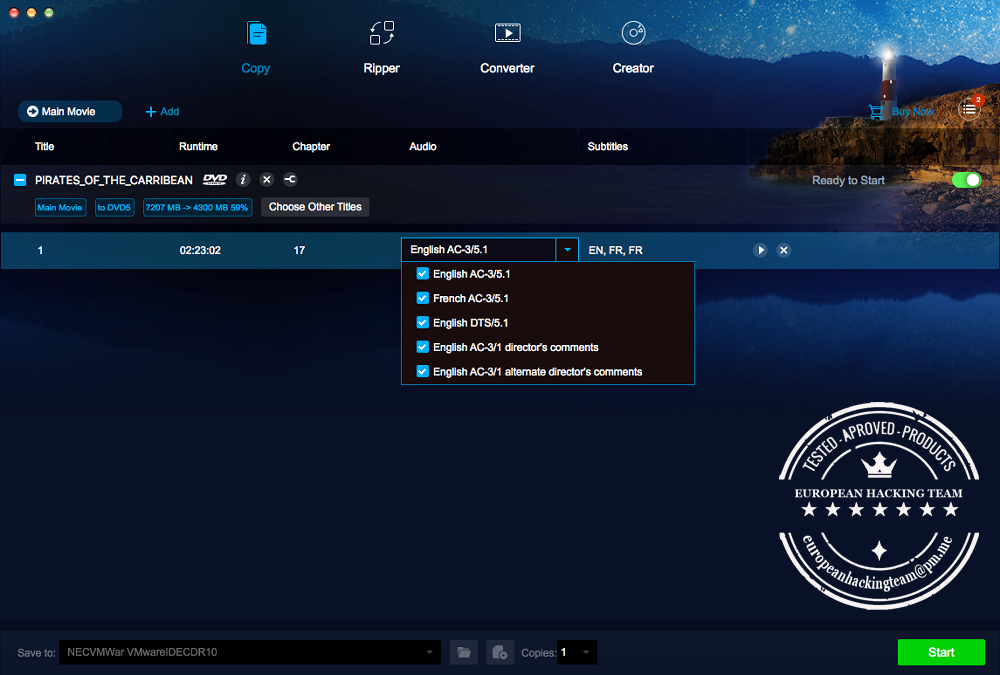Open the Save to destination dropdown
The image size is (1000, 675).
click(x=430, y=652)
